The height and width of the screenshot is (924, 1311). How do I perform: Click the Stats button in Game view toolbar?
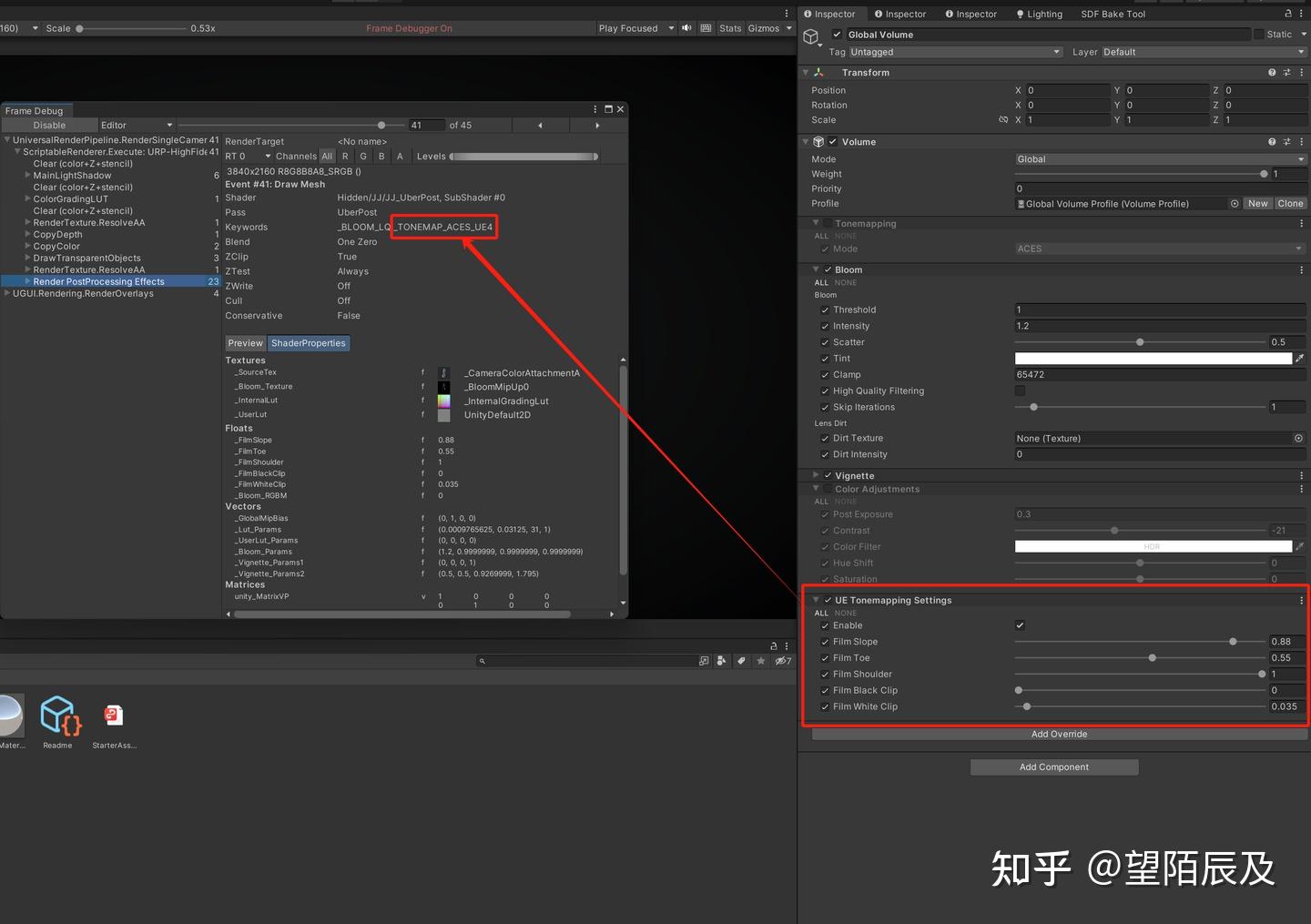(x=729, y=28)
